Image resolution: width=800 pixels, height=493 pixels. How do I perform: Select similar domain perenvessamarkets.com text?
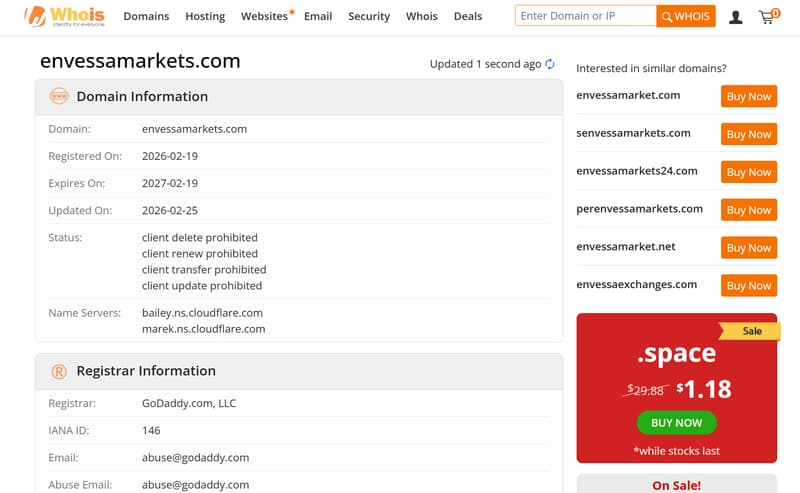coord(639,209)
